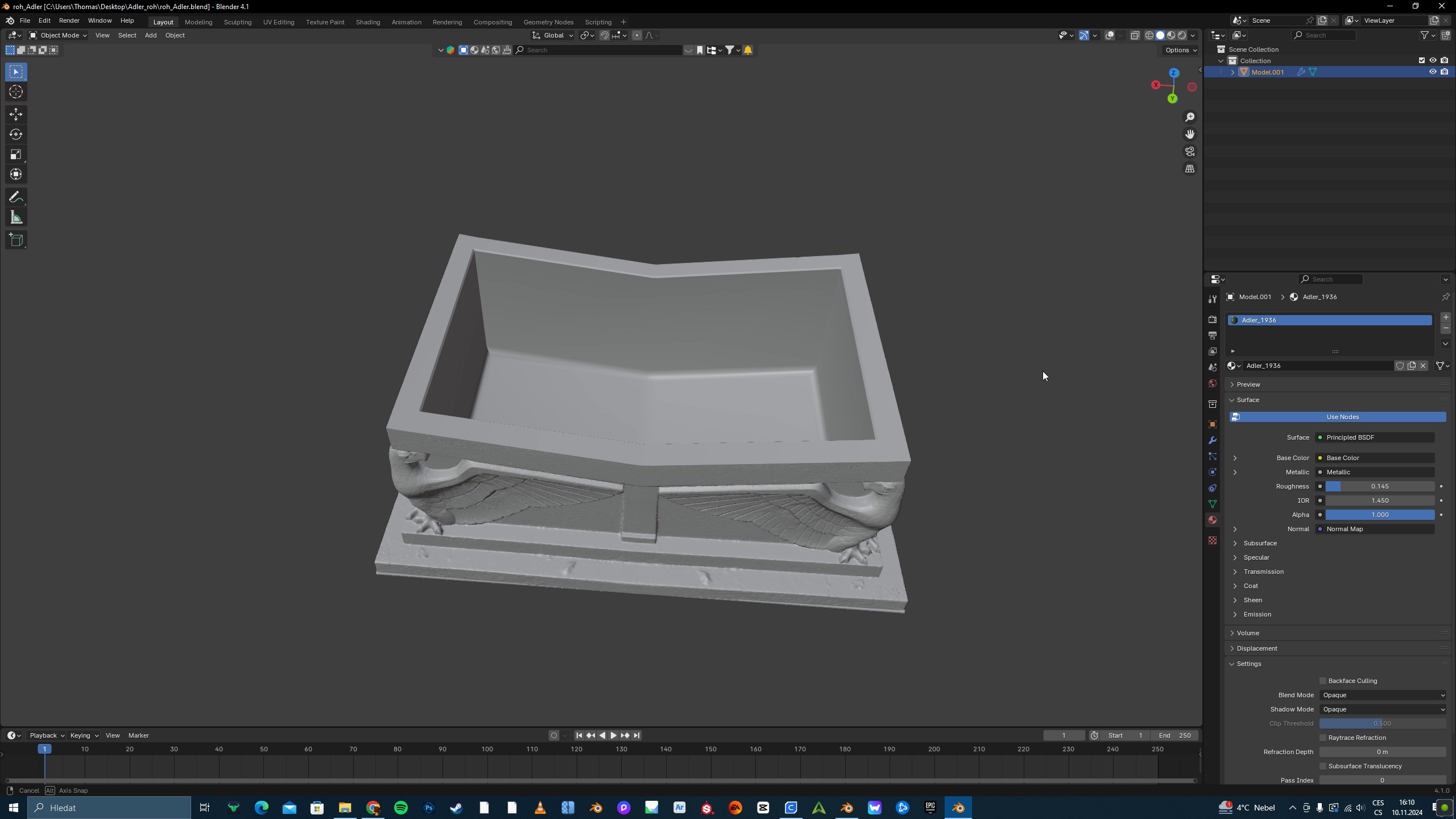The height and width of the screenshot is (819, 1456).
Task: Enable Subsurface Translucency checkbox
Action: (1323, 766)
